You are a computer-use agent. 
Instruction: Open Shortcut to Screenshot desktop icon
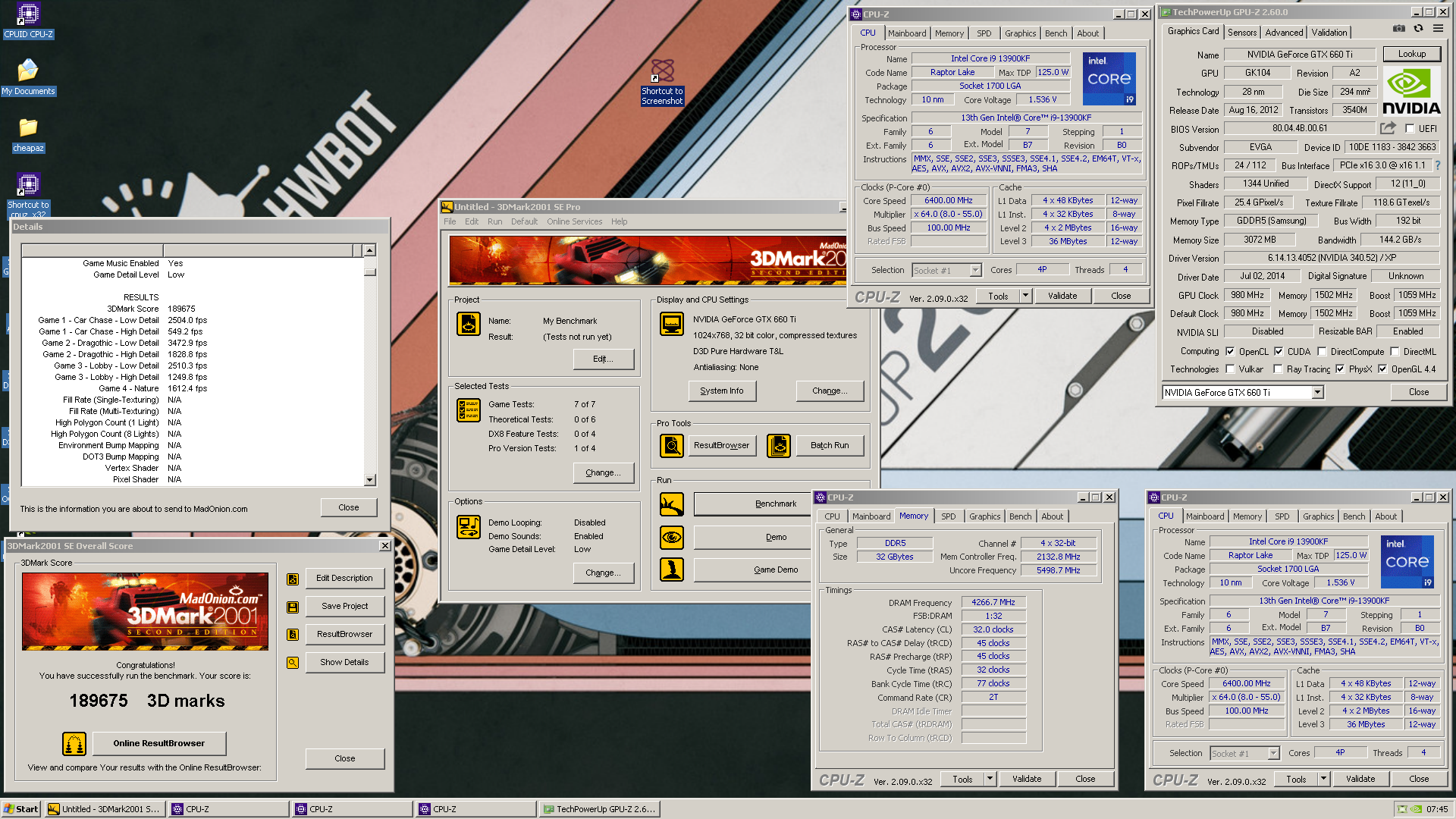point(662,82)
